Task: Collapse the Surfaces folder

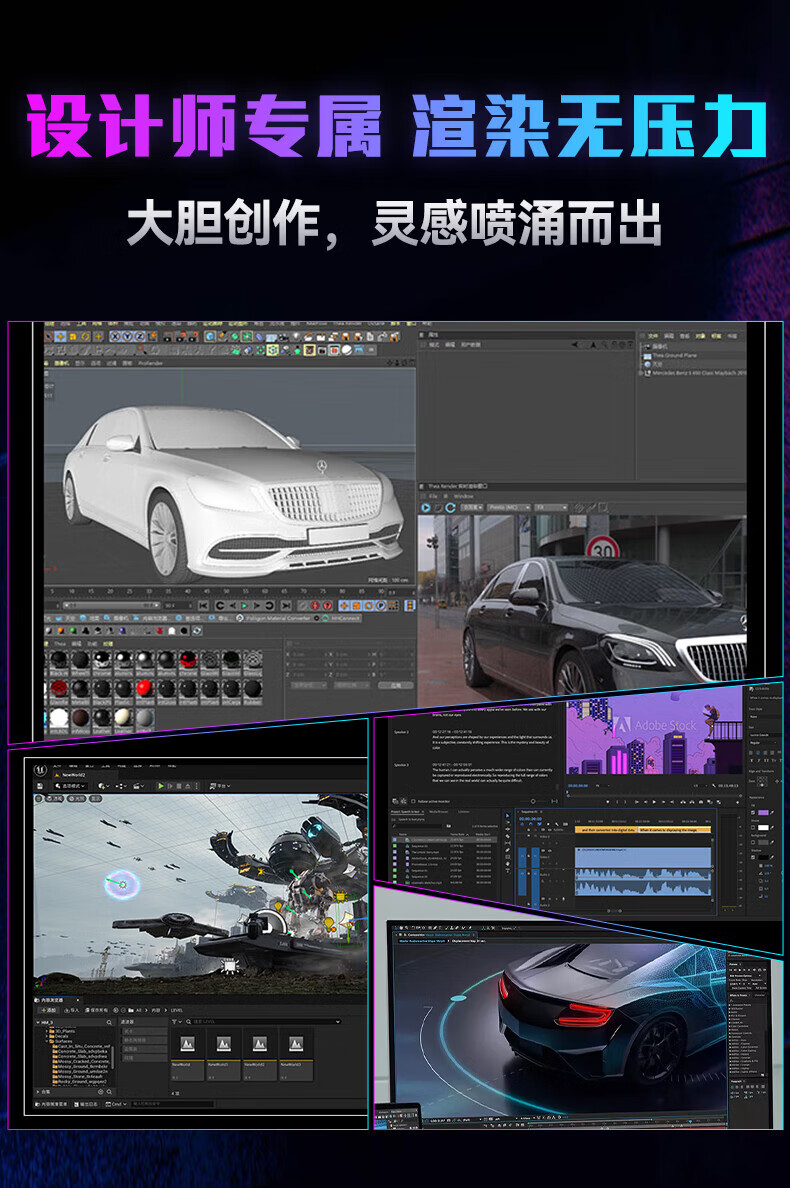Action: [x=47, y=1041]
